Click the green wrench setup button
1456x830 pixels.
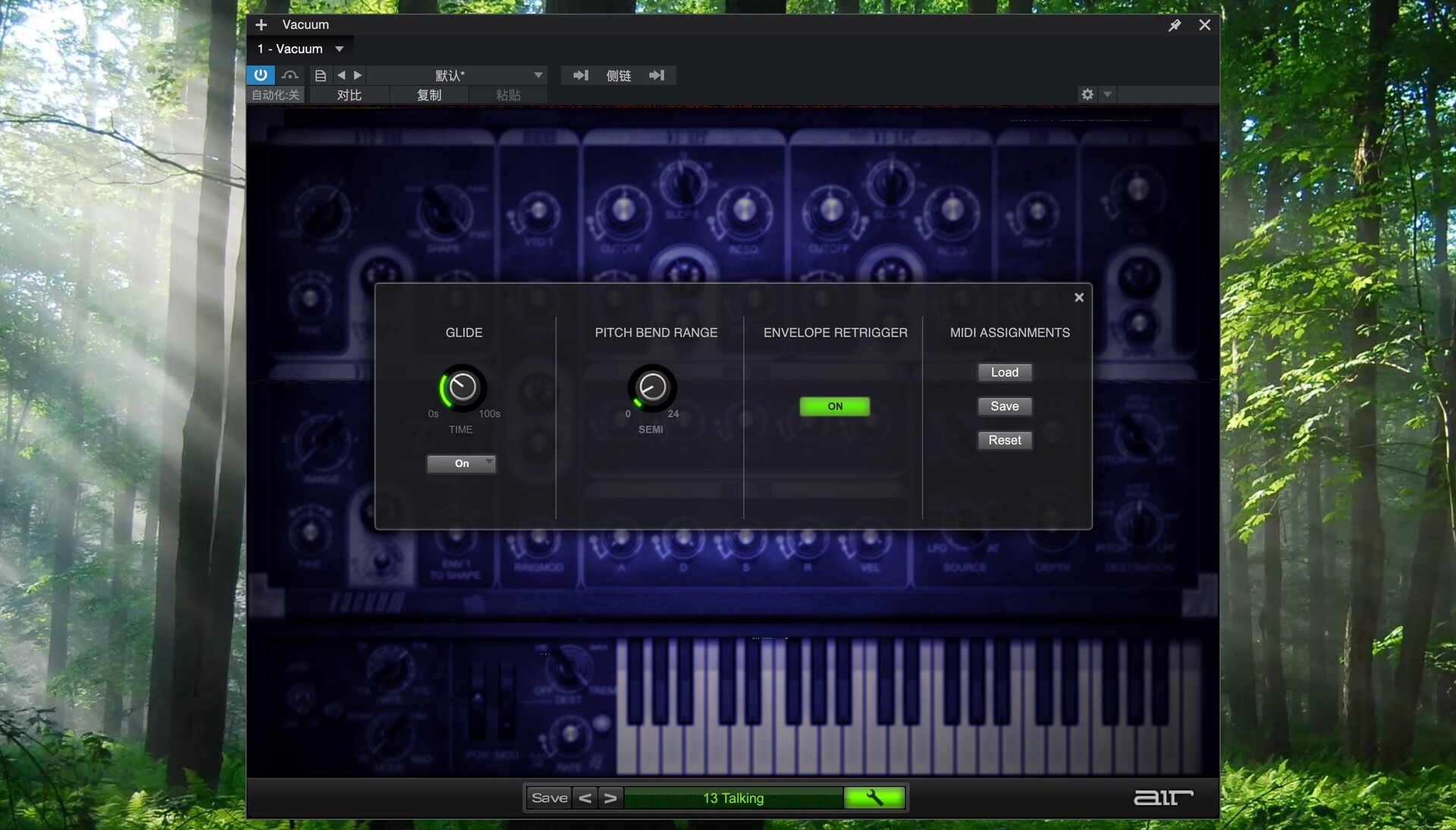pos(874,797)
